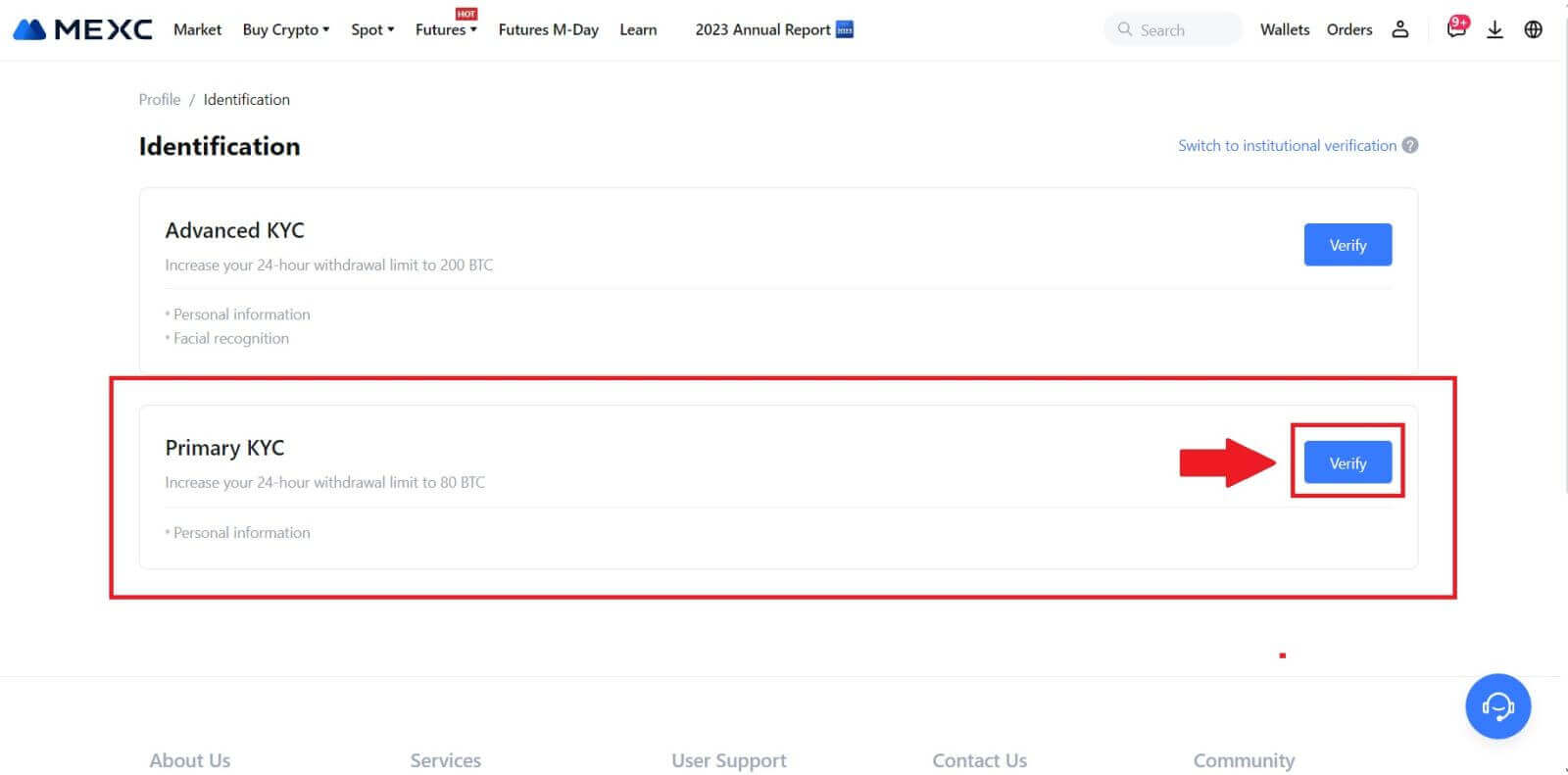Go to Futures M-Day page
This screenshot has width=1568, height=775.
click(x=548, y=29)
